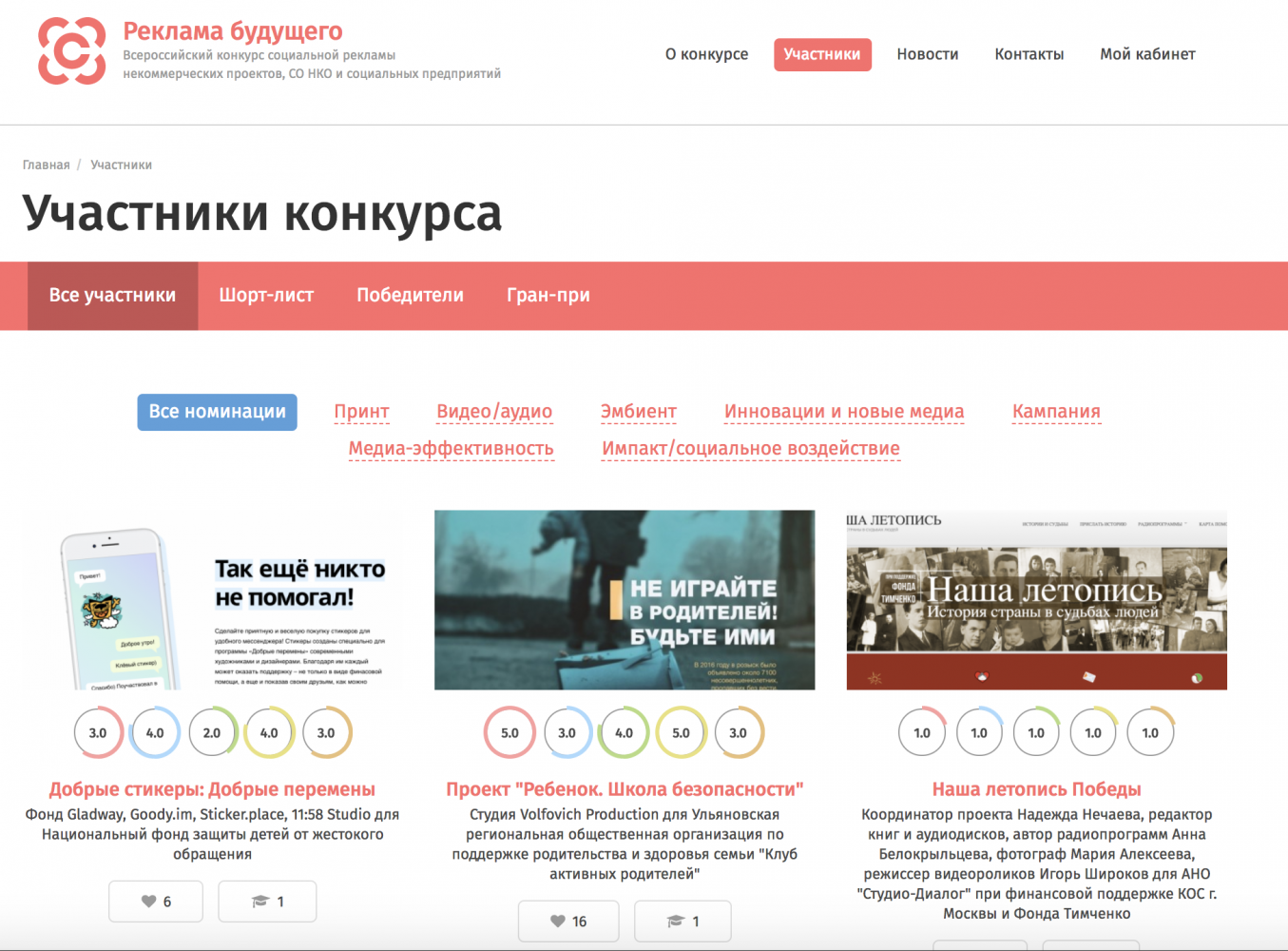Click the Участники конкурса heading
Viewport: 1288px width, 951px height.
(261, 213)
